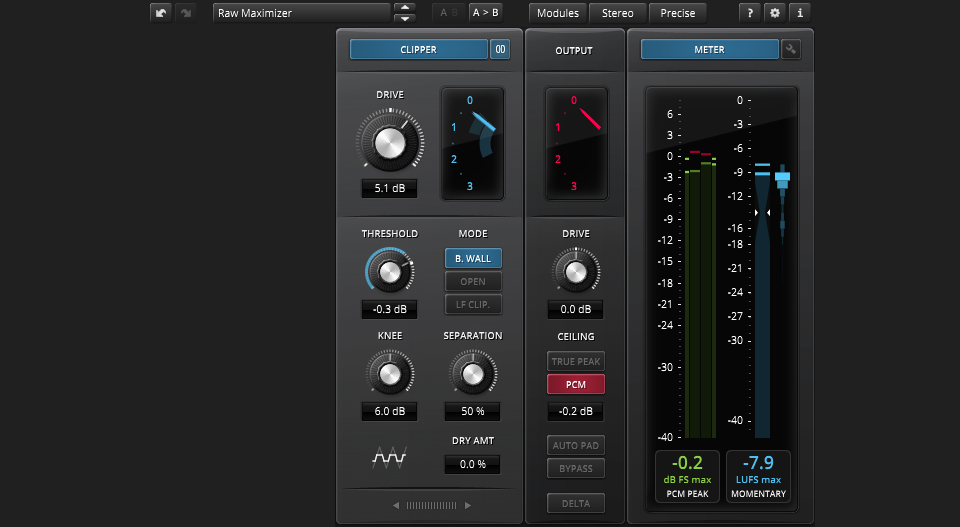Copy settings with A > B button
Viewport: 960px width, 527px height.
click(x=486, y=13)
